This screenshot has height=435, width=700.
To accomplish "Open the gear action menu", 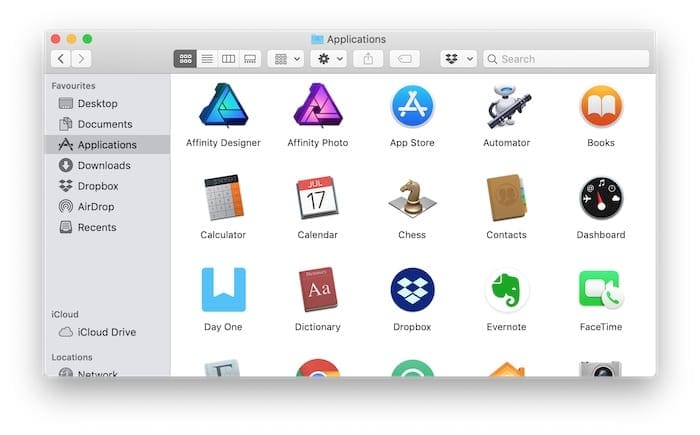I will (328, 59).
